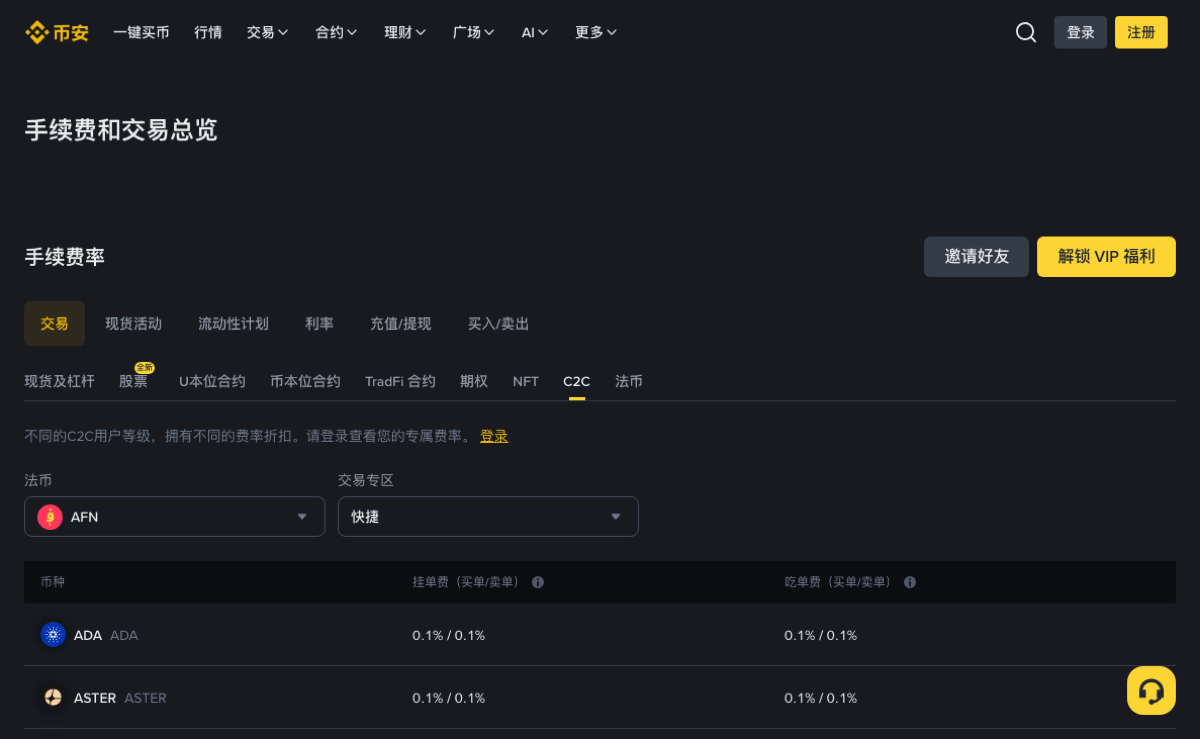Select the U本位合约 sub-tab

point(212,381)
